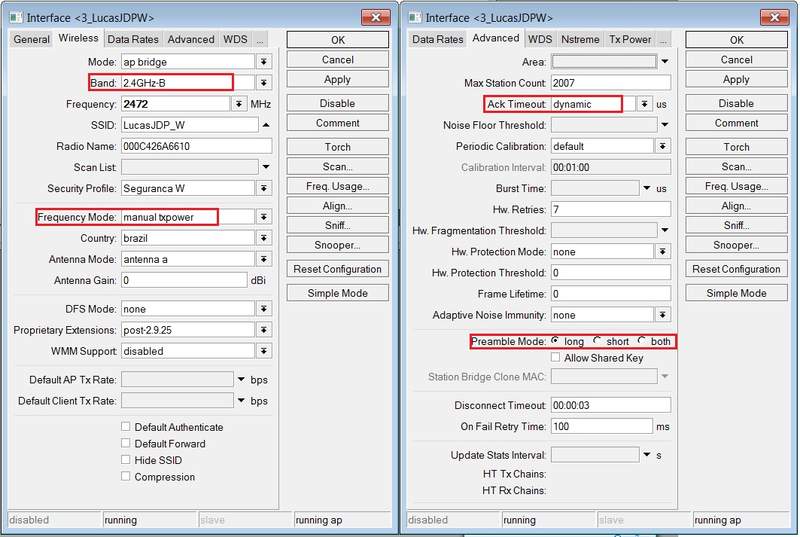The height and width of the screenshot is (537, 800).
Task: Switch to Data Rates tab in right window
Action: point(437,39)
